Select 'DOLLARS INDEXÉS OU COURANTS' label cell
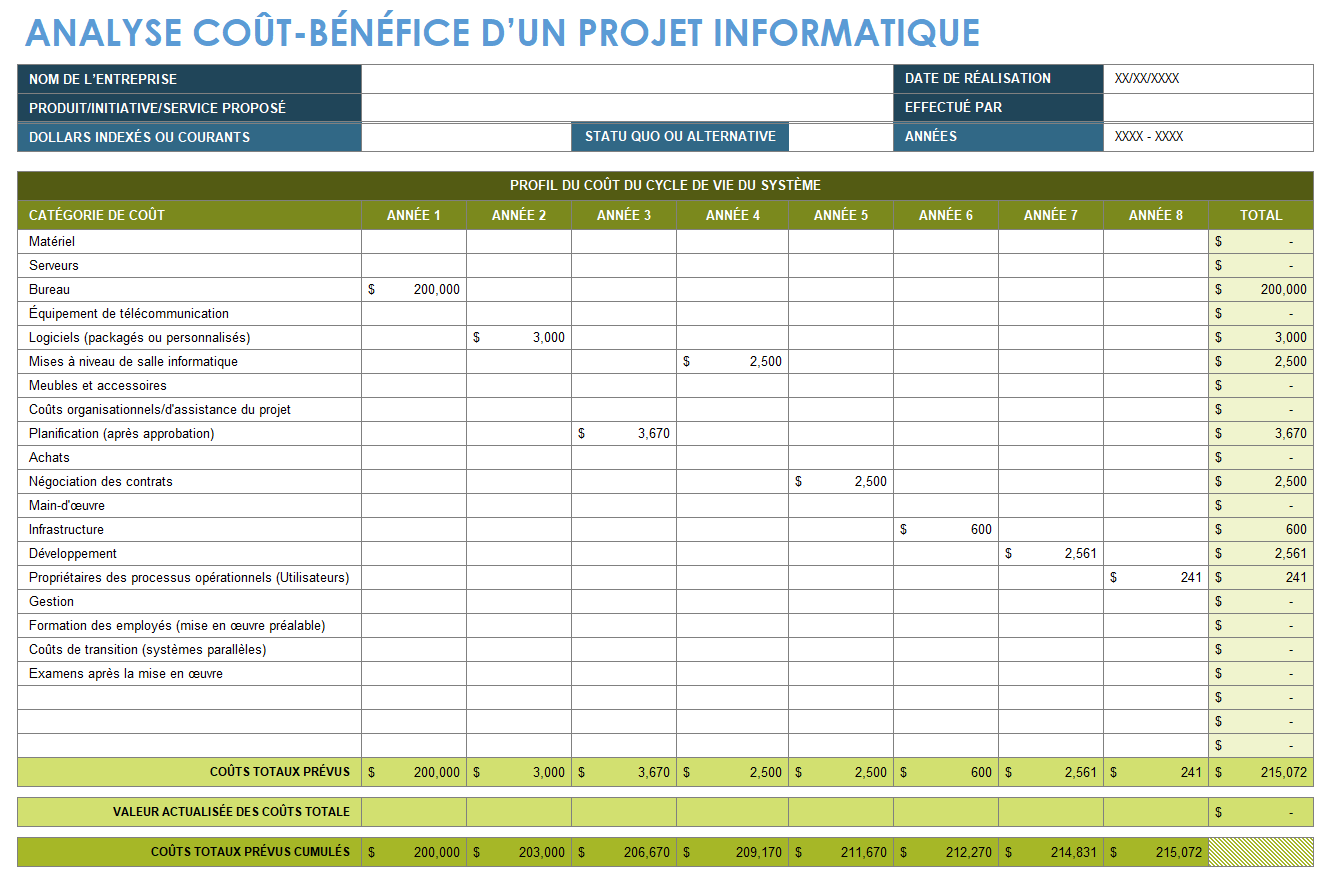This screenshot has width=1343, height=883. pos(190,137)
